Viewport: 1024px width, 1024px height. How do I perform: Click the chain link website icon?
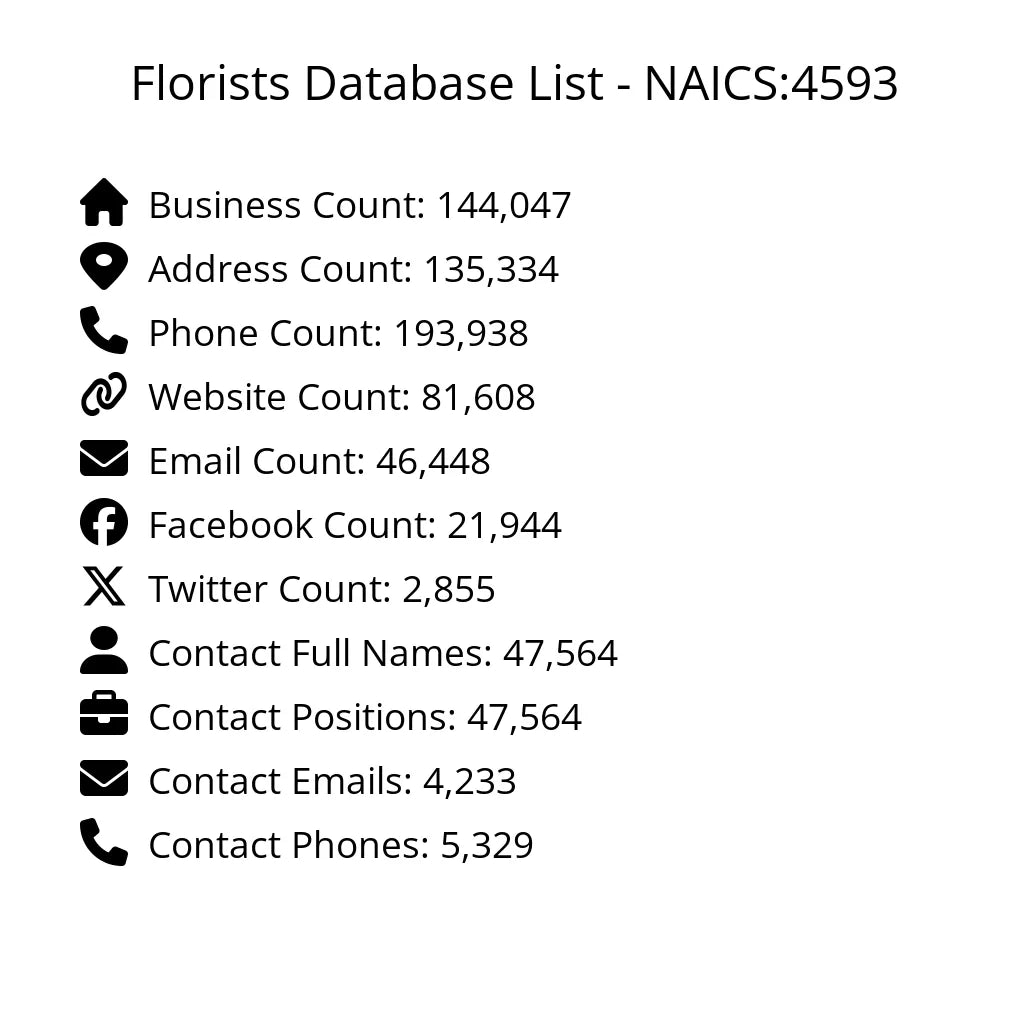click(x=104, y=395)
